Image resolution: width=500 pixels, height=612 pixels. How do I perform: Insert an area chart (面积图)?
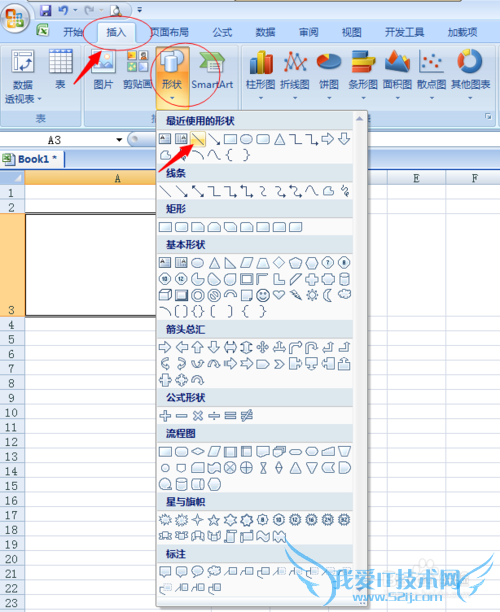coord(397,74)
